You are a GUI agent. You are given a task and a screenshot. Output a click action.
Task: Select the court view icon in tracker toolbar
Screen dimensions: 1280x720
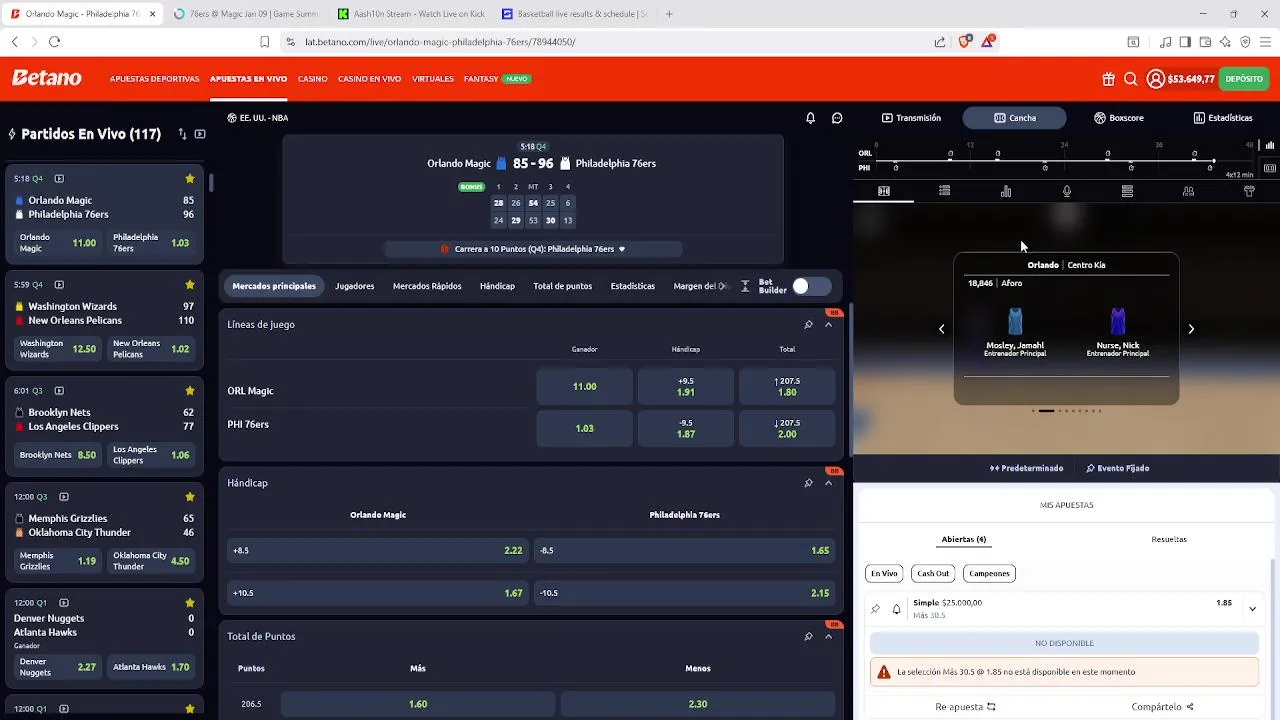tap(884, 191)
